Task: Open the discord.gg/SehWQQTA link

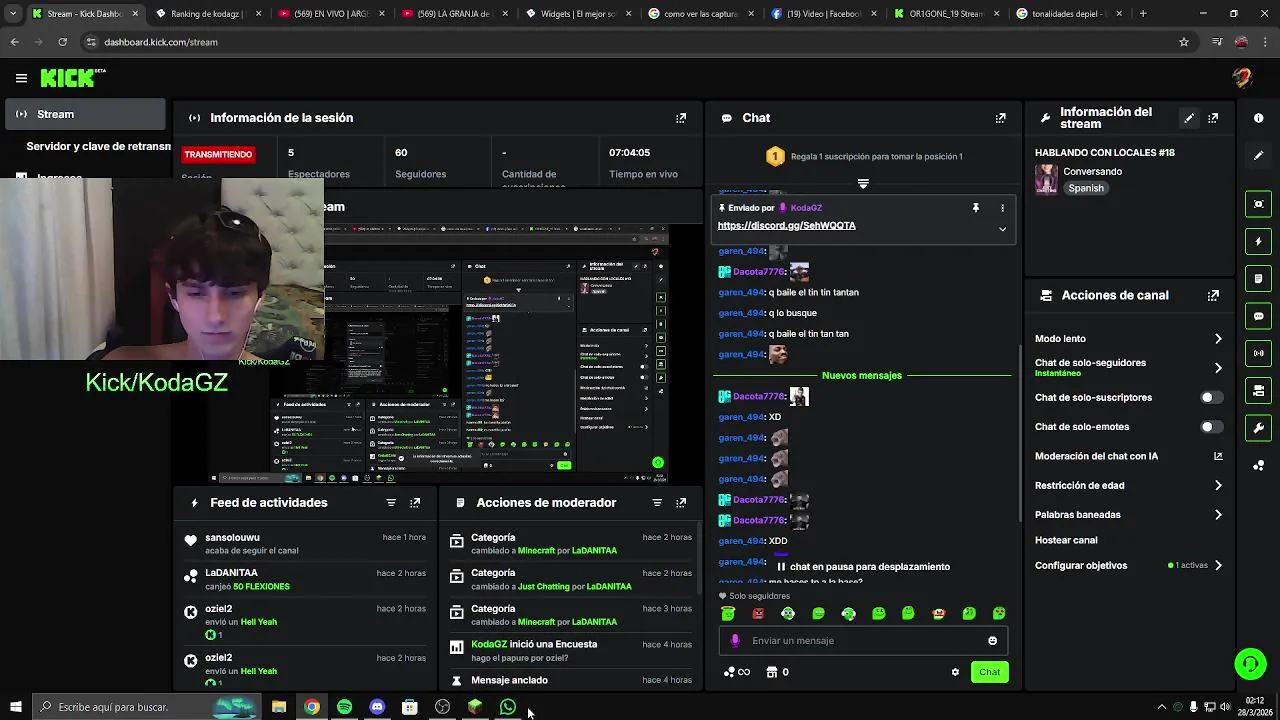Action: coord(786,226)
